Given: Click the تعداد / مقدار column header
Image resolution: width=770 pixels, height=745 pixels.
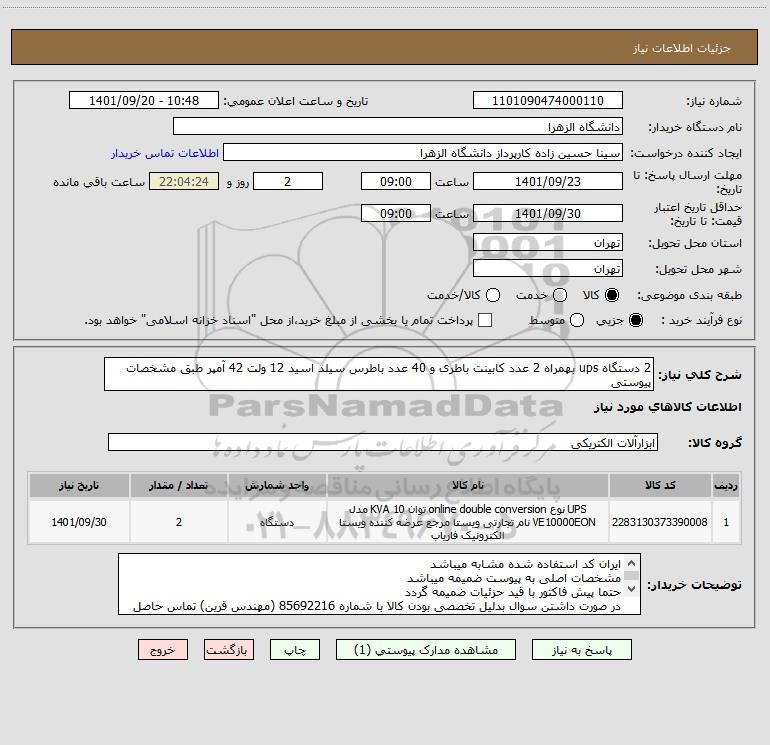Looking at the screenshot, I should pyautogui.click(x=179, y=485).
